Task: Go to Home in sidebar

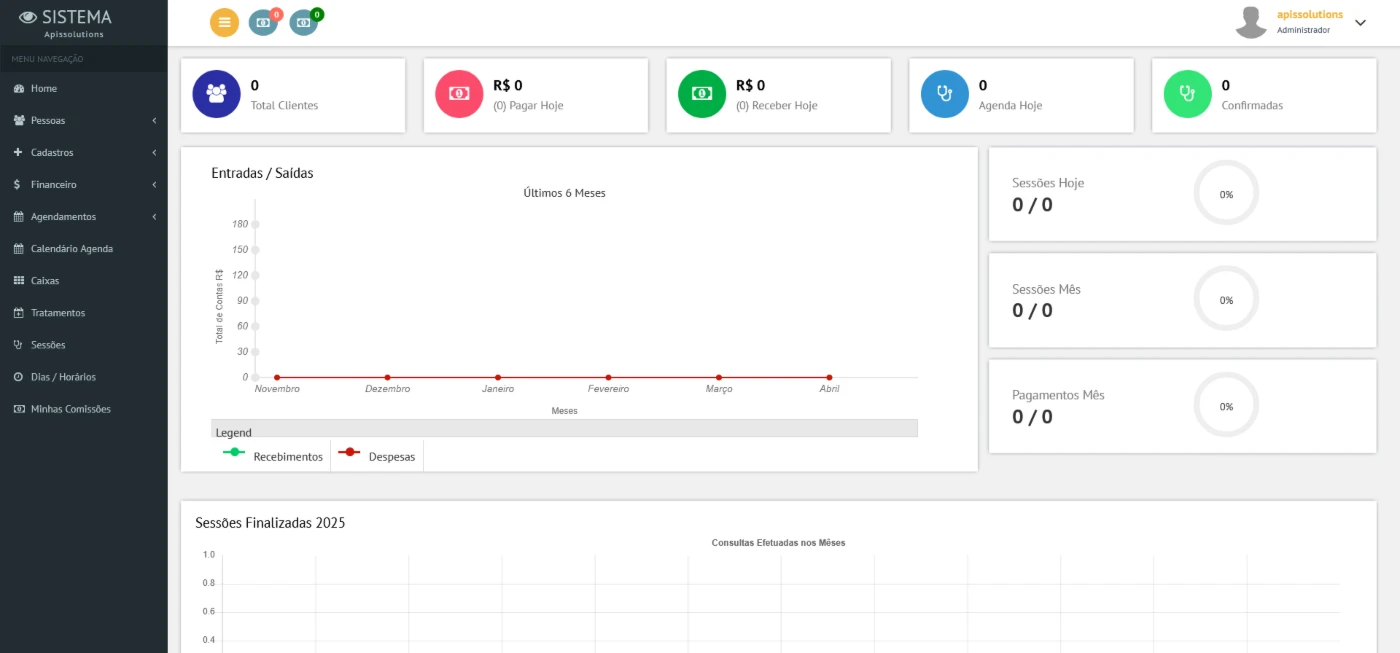Action: [x=44, y=89]
